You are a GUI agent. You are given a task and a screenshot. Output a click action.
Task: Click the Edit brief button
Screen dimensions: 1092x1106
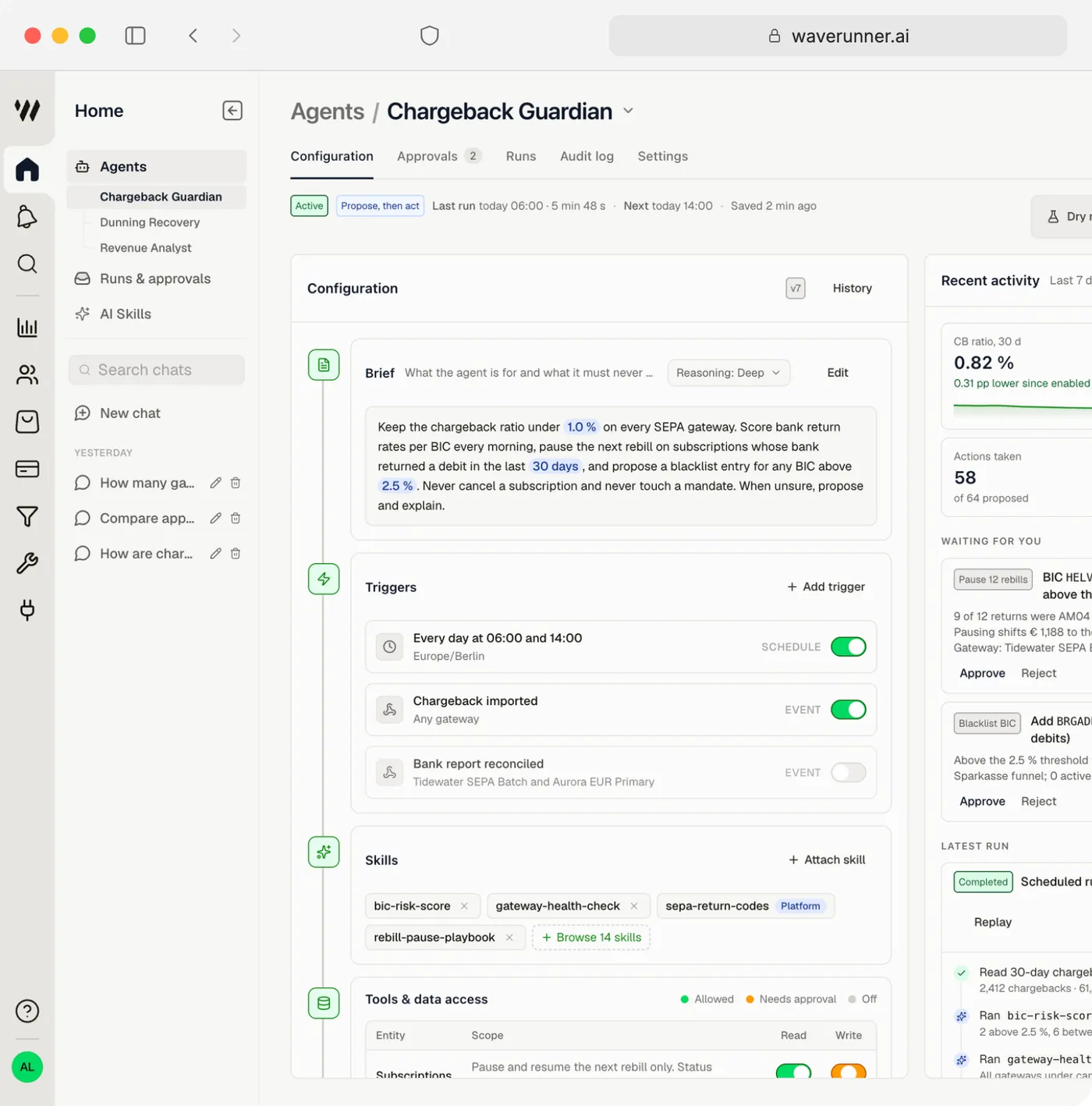[838, 373]
